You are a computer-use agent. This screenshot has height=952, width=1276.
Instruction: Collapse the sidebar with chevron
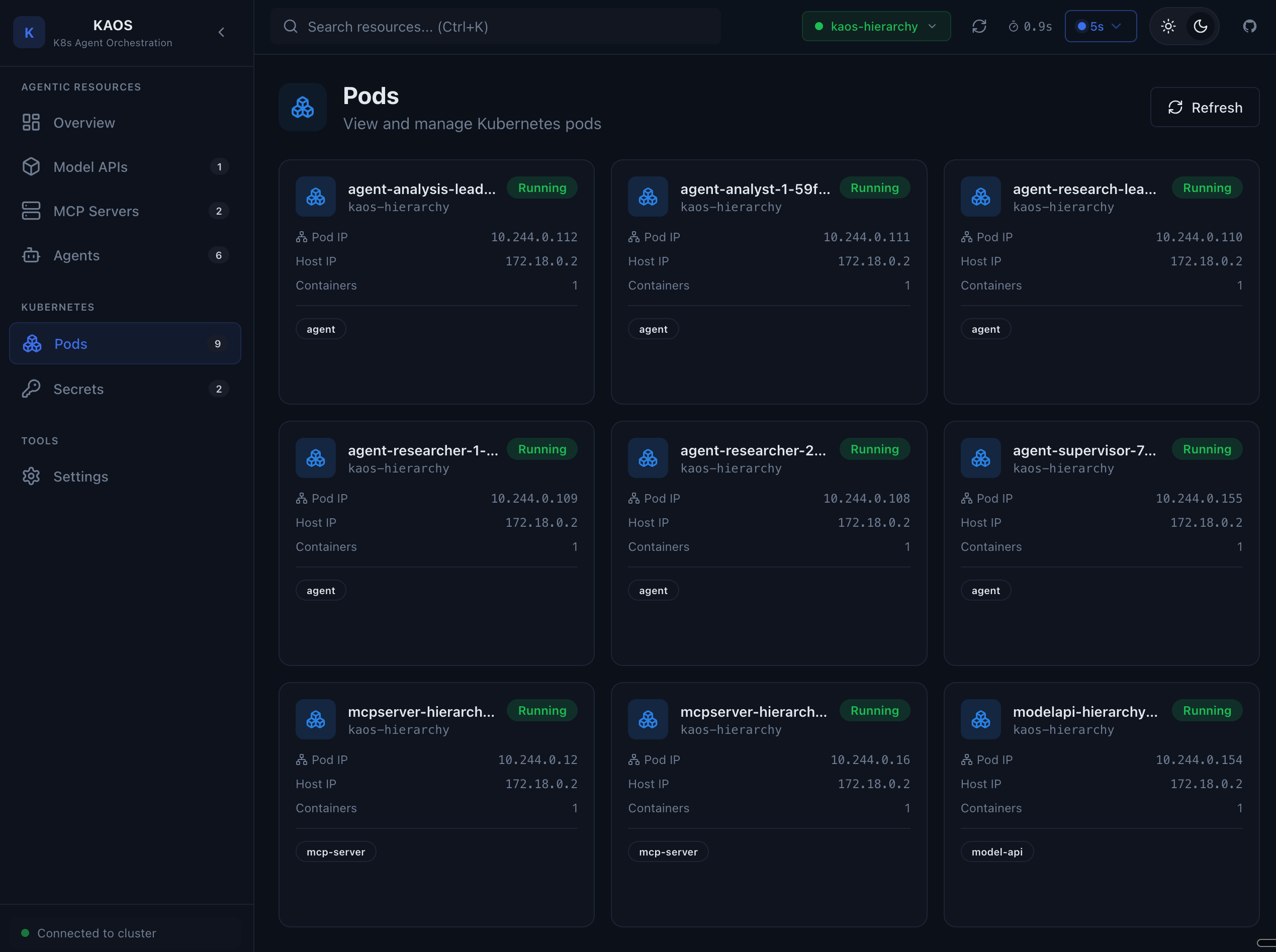pos(221,32)
